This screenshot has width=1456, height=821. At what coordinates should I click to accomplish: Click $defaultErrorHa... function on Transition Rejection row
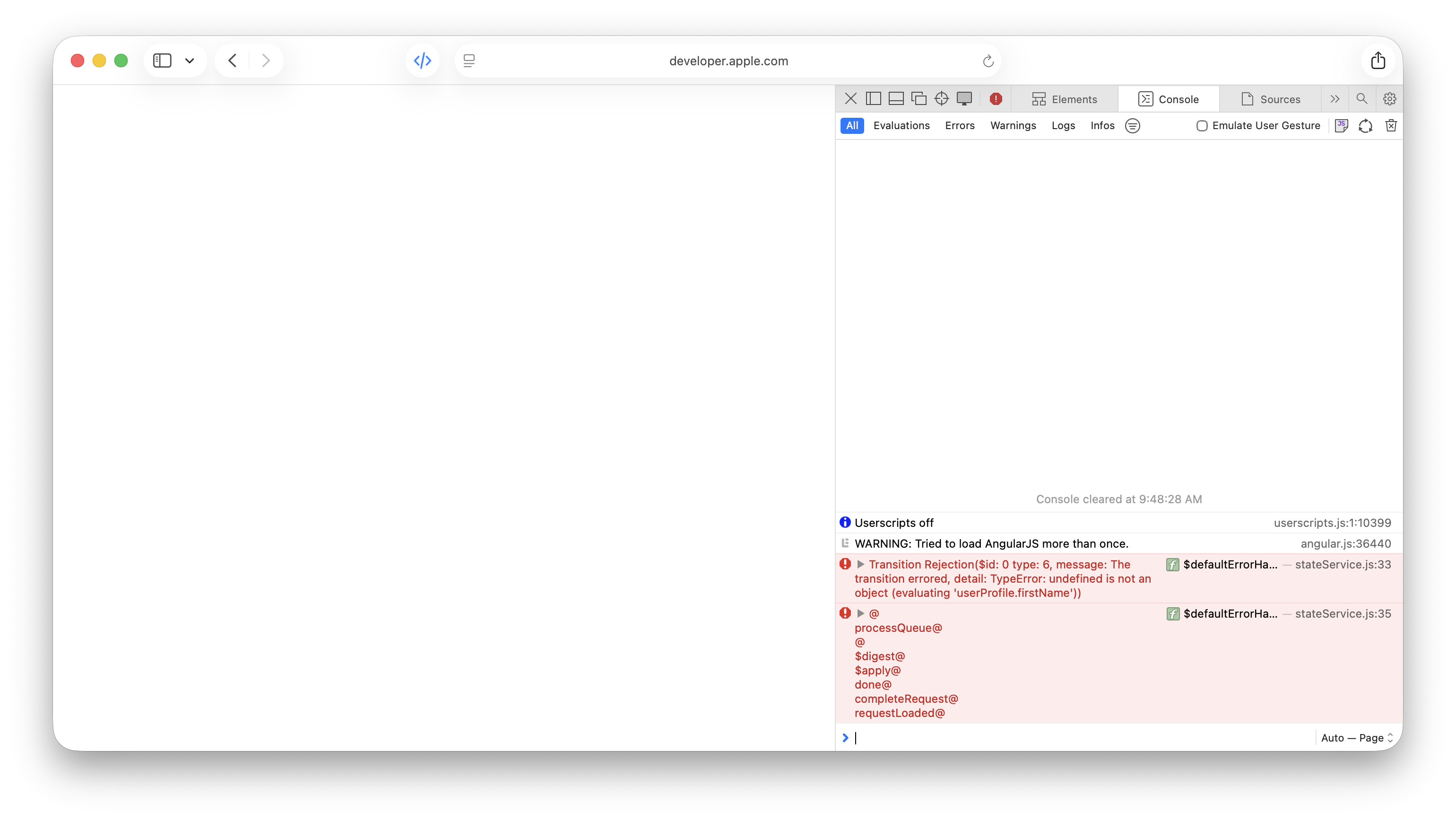click(1230, 564)
